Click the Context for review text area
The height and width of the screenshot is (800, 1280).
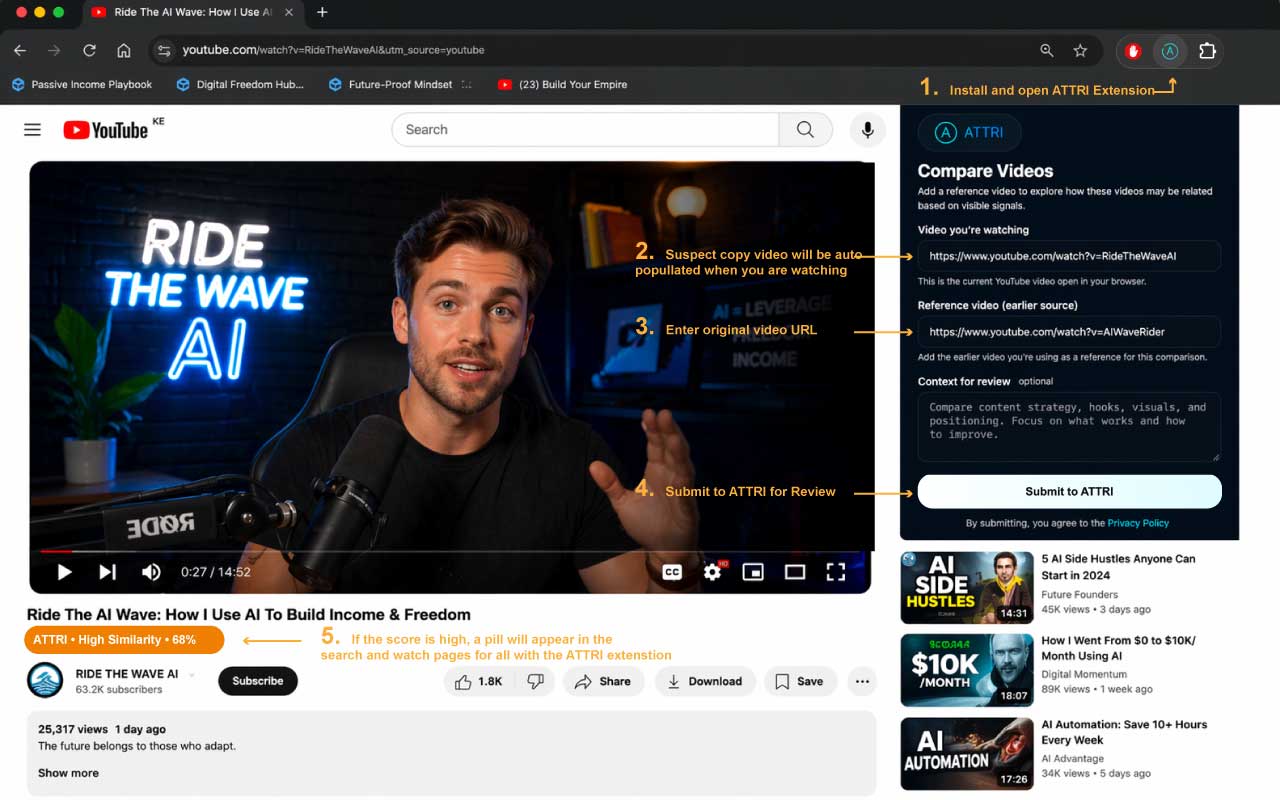pyautogui.click(x=1069, y=427)
